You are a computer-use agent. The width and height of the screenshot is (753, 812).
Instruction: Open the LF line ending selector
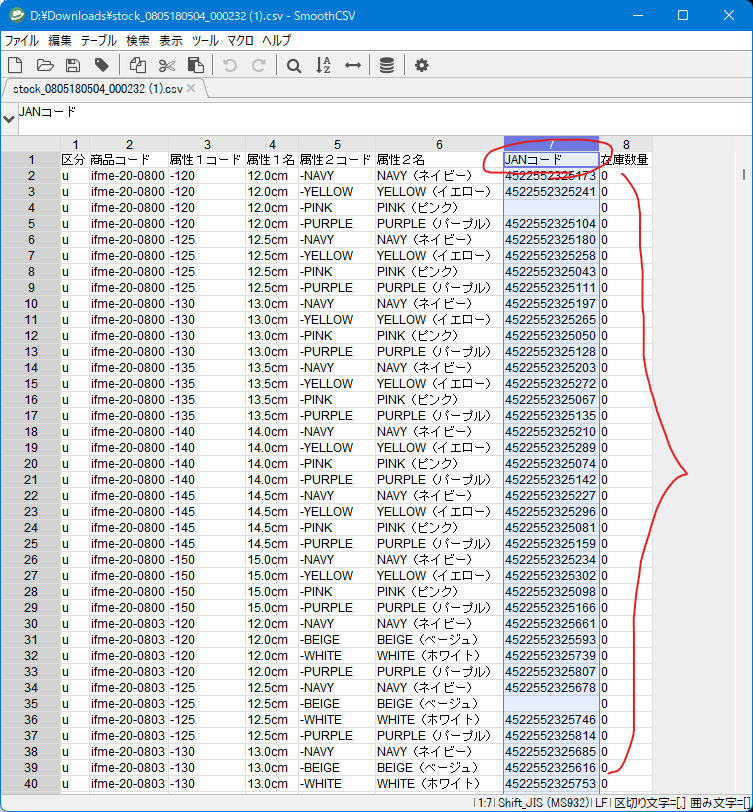point(600,803)
